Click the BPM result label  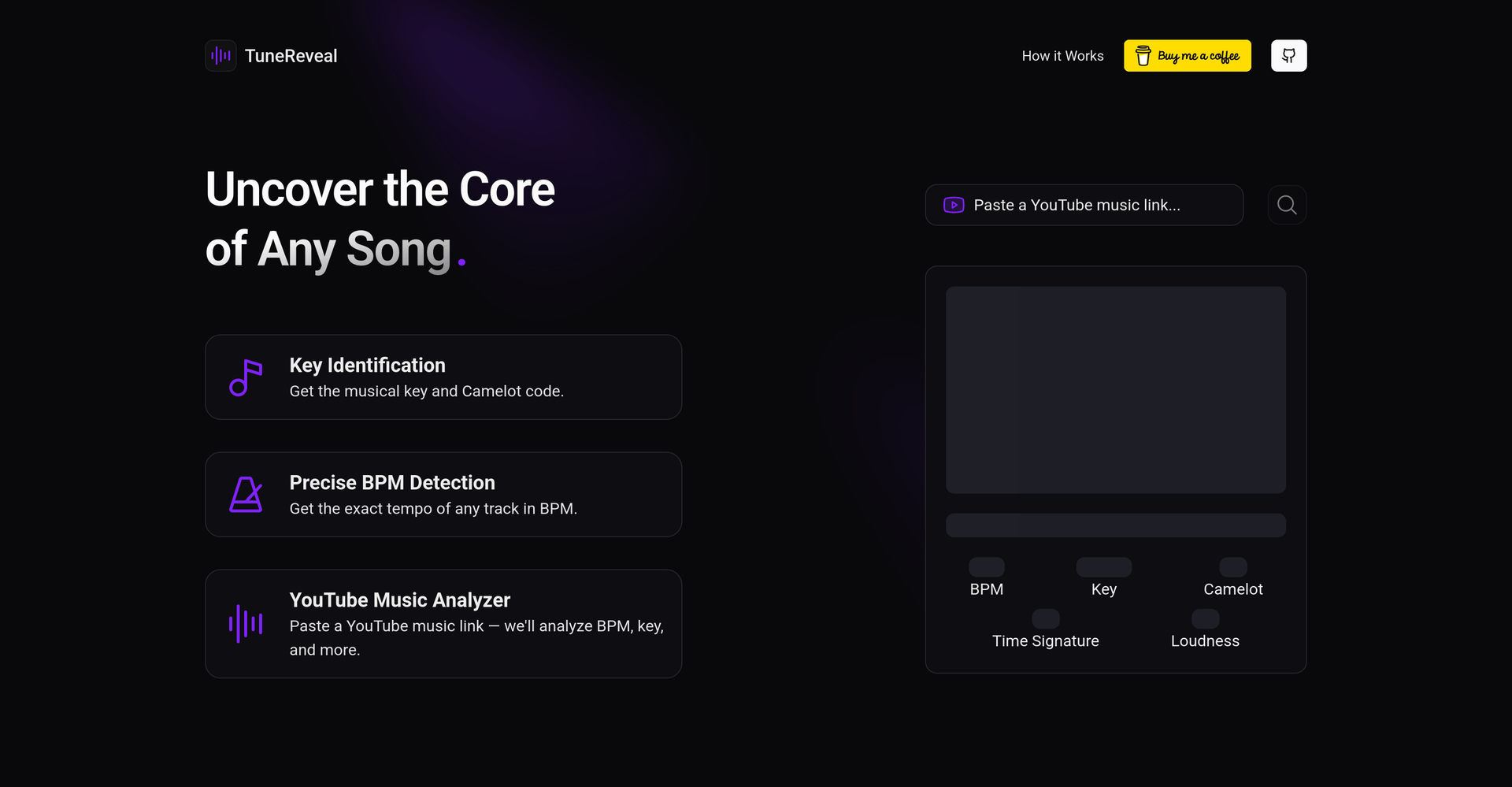[x=986, y=589]
